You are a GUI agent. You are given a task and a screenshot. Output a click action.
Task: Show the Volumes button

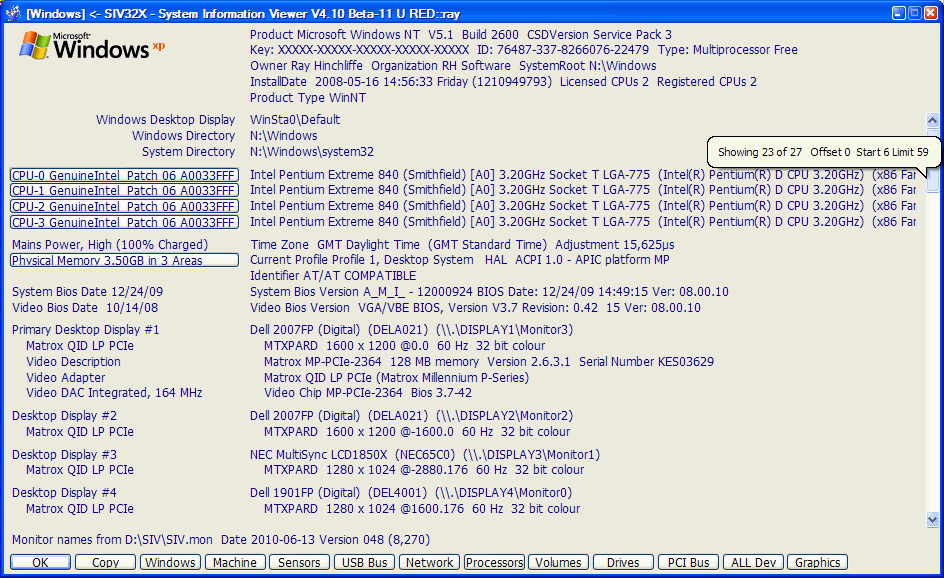[x=559, y=562]
